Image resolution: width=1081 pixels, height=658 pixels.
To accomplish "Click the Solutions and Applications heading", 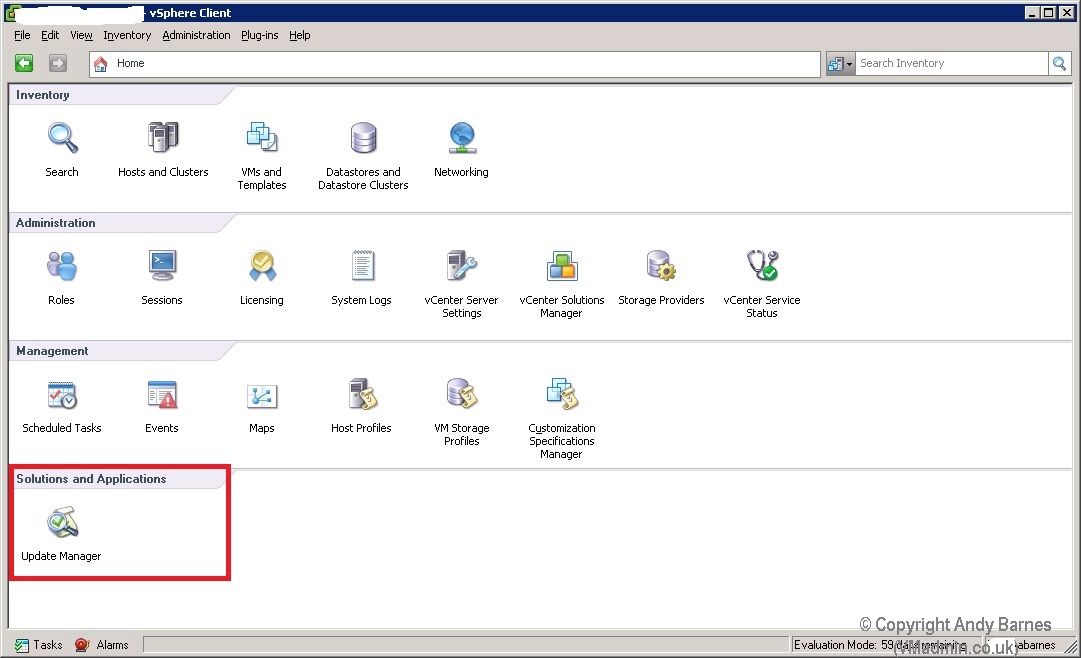I will (91, 479).
